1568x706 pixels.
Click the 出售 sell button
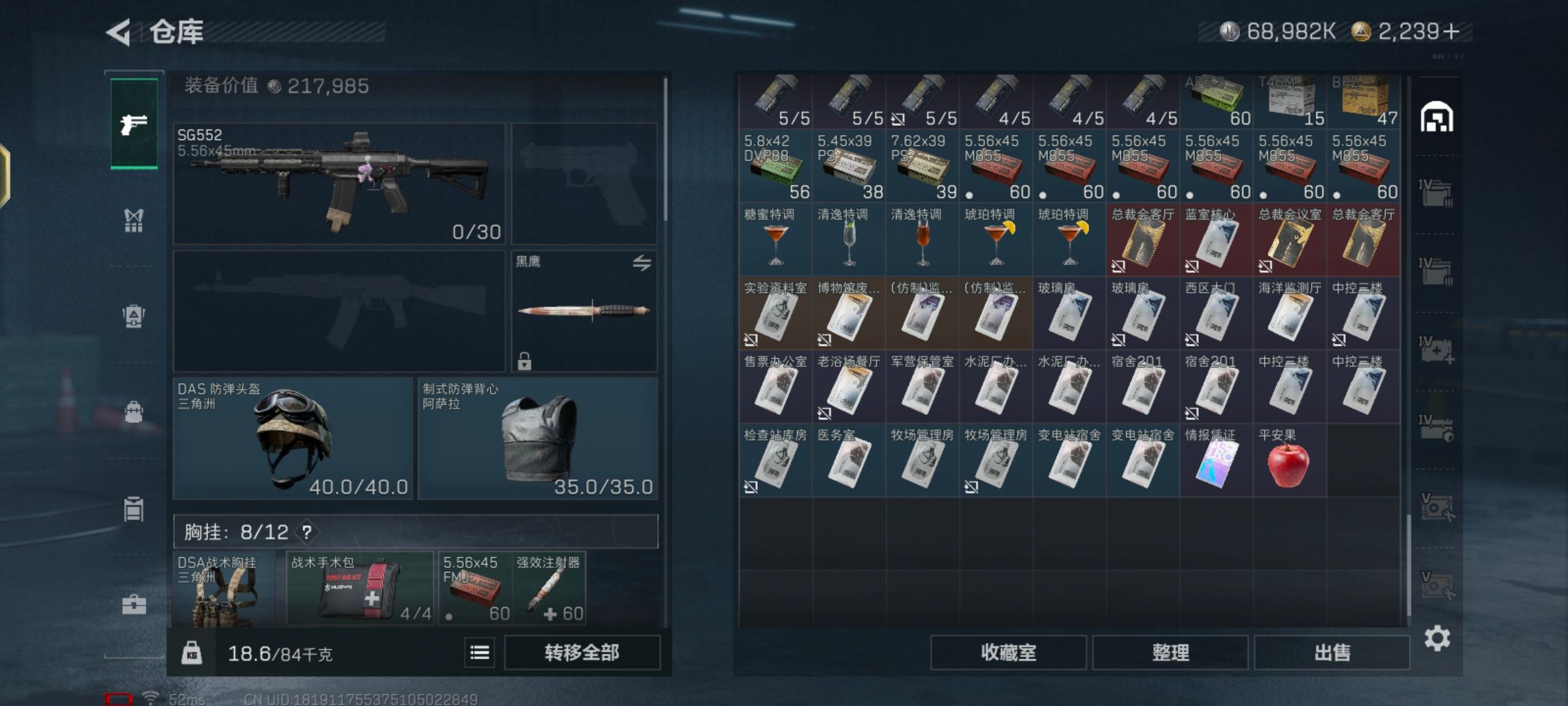1331,652
